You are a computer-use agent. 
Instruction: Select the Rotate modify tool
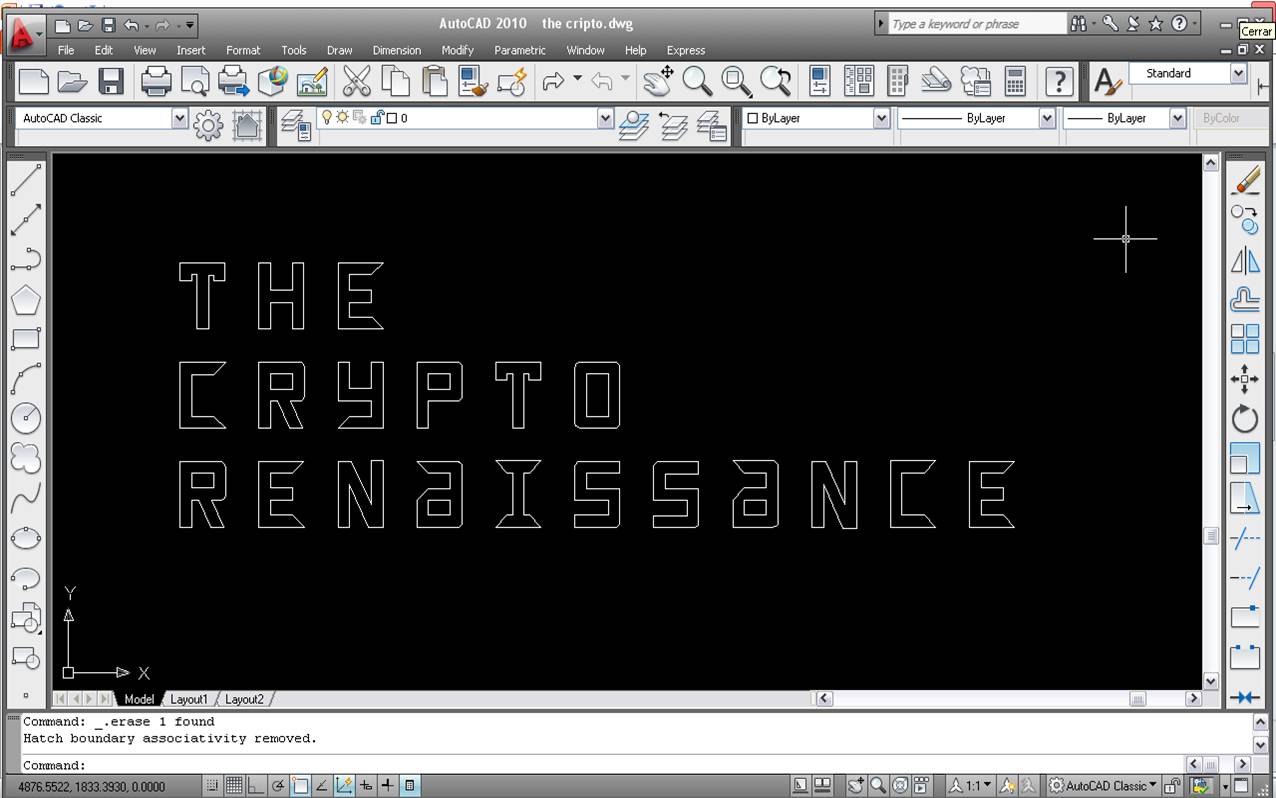1246,418
